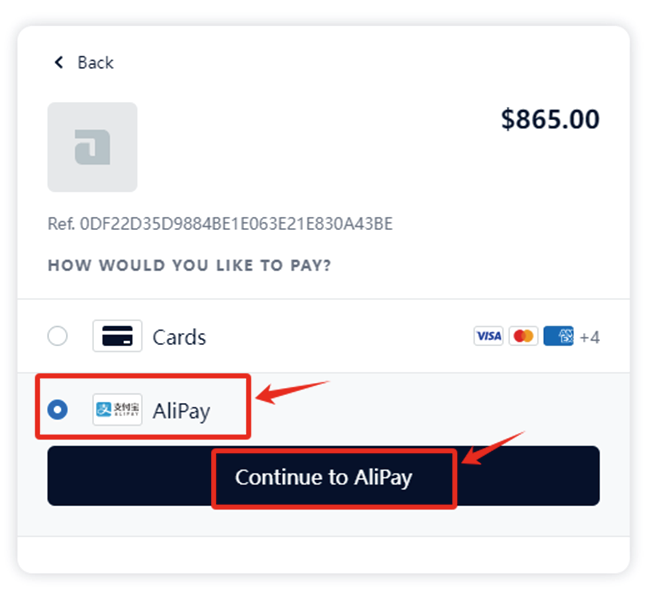Click the Mastercard logo
The image size is (648, 592).
(523, 336)
